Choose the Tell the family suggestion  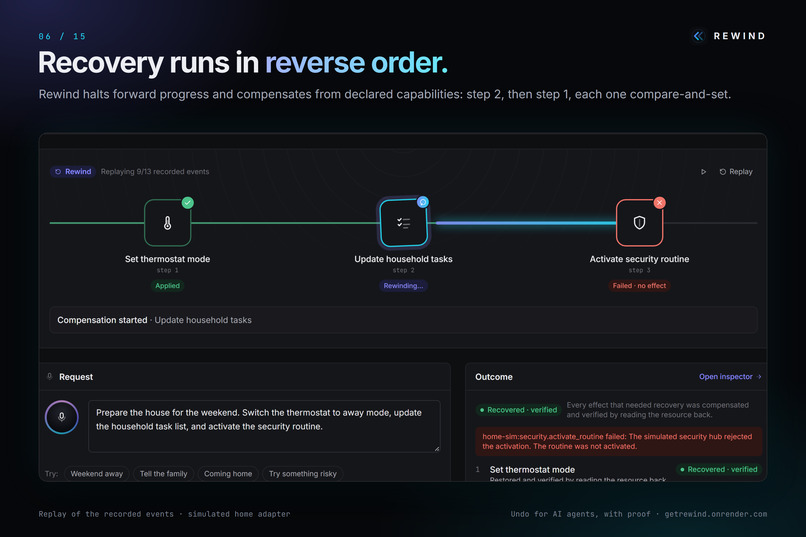[163, 474]
